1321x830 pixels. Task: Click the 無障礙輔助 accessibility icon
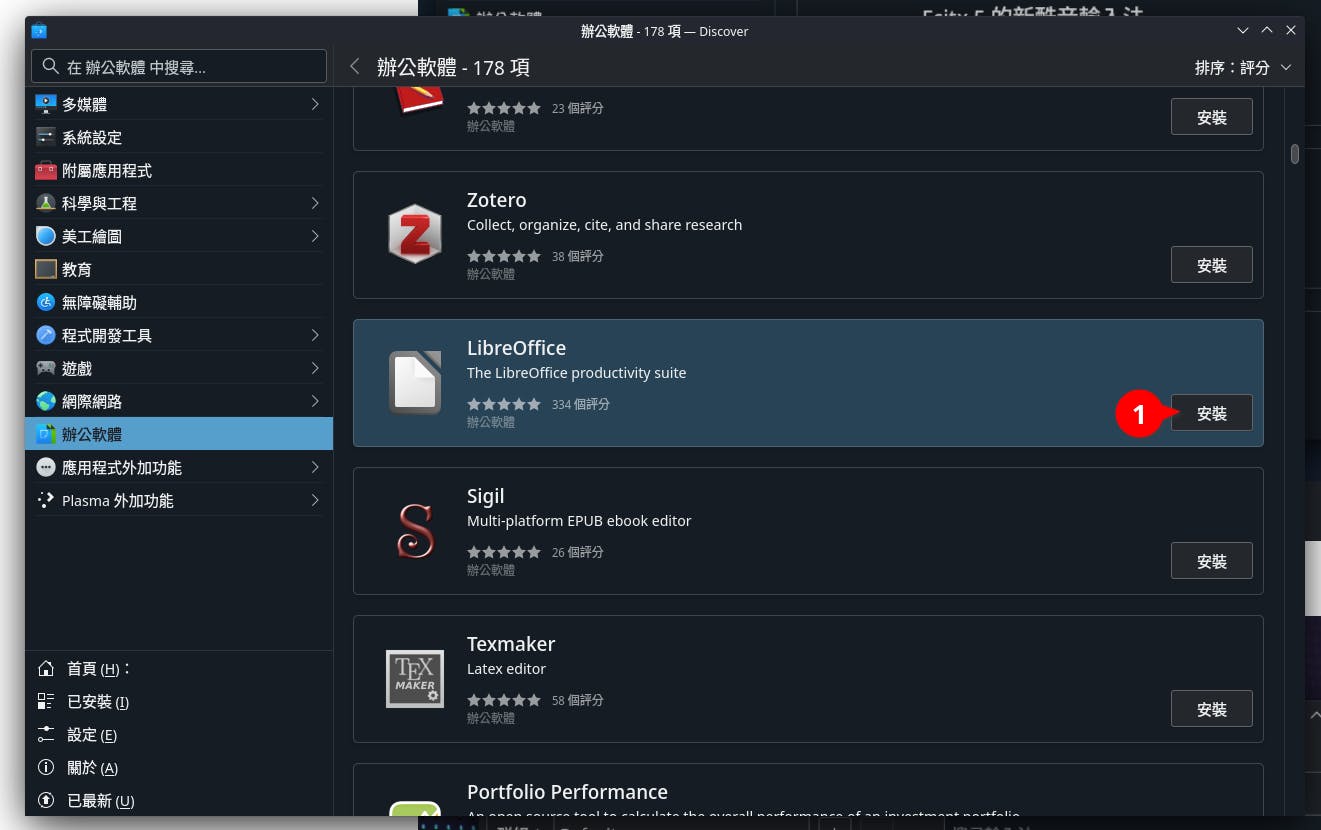46,302
